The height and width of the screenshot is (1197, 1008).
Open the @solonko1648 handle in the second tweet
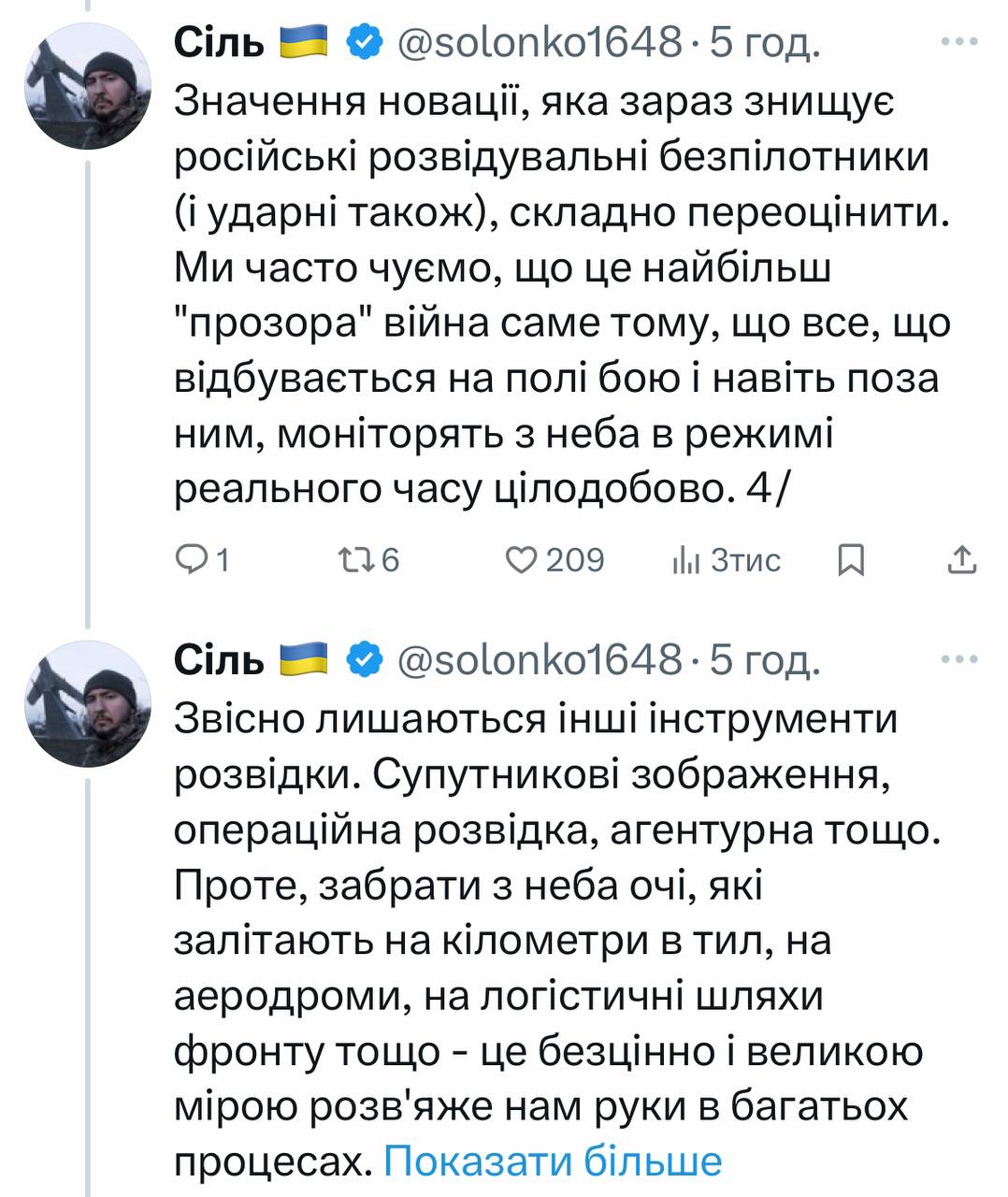tap(540, 660)
